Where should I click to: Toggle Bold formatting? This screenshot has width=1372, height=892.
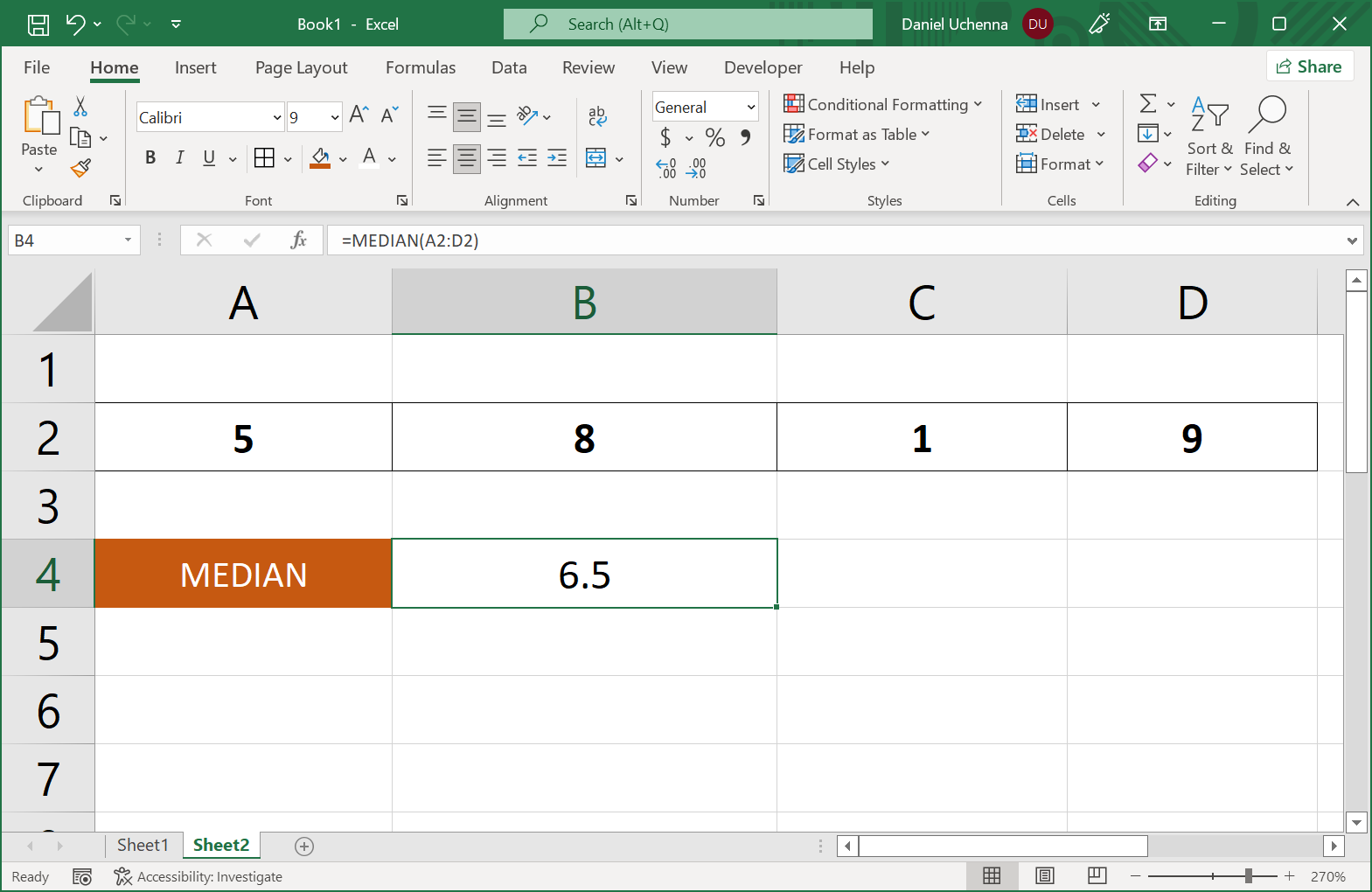click(x=150, y=157)
